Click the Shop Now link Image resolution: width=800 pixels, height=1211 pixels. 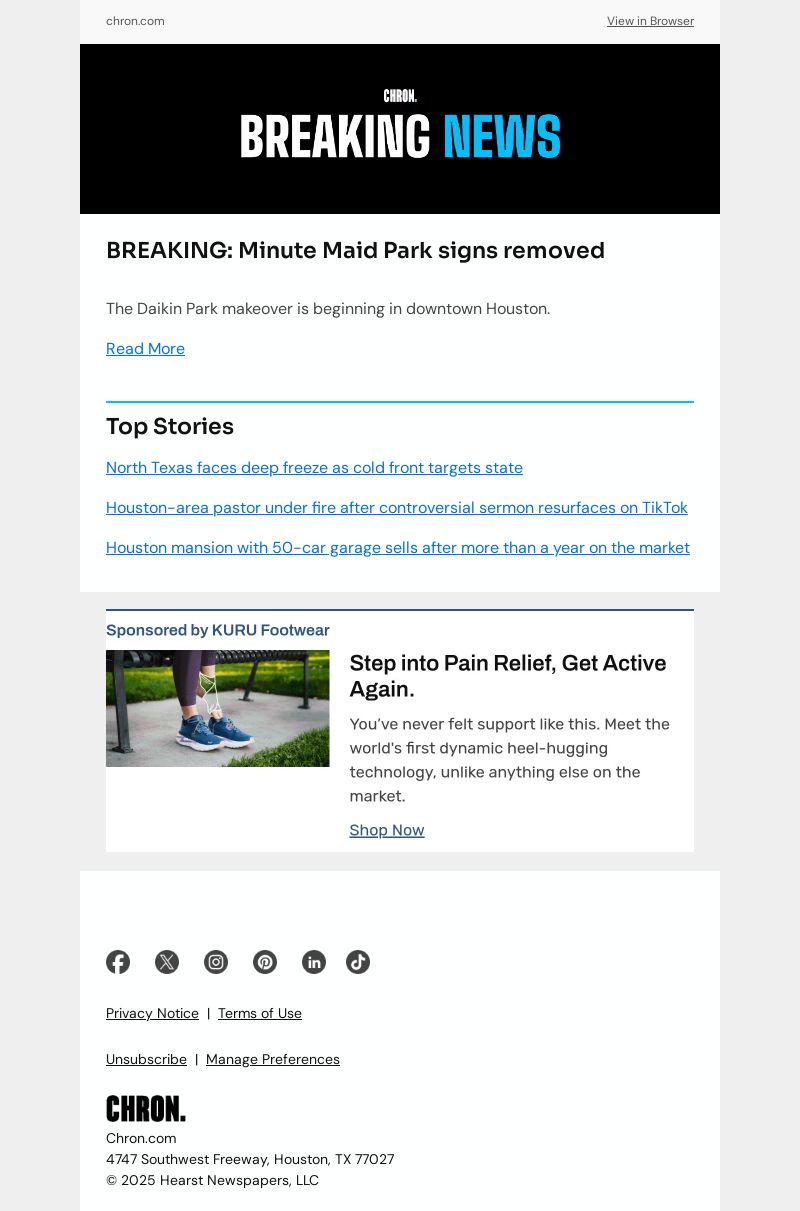pos(387,830)
